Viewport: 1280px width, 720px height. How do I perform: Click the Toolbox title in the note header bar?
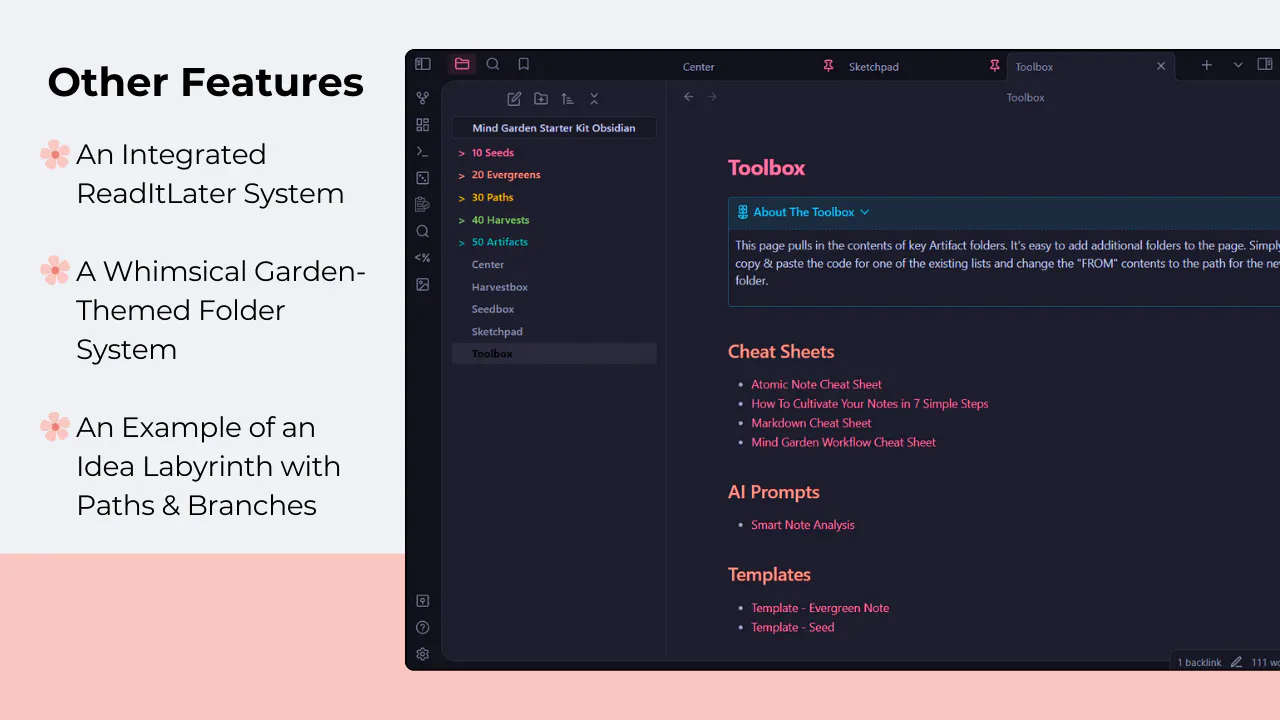1025,98
